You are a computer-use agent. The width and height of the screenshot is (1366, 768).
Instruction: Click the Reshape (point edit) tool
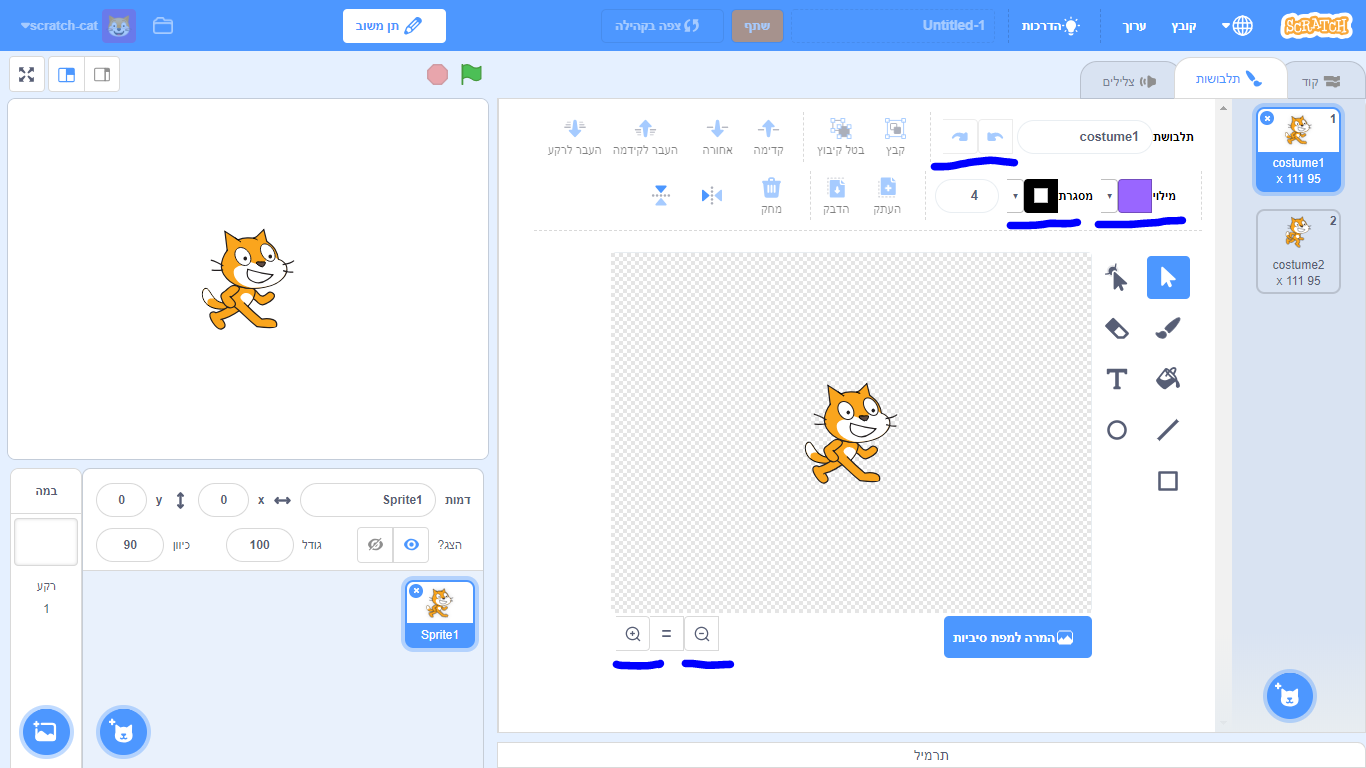[1117, 277]
